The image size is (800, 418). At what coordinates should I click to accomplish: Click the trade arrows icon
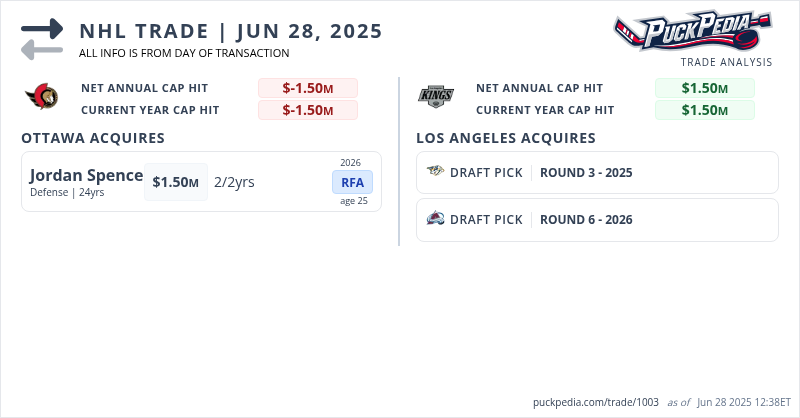coord(41,39)
